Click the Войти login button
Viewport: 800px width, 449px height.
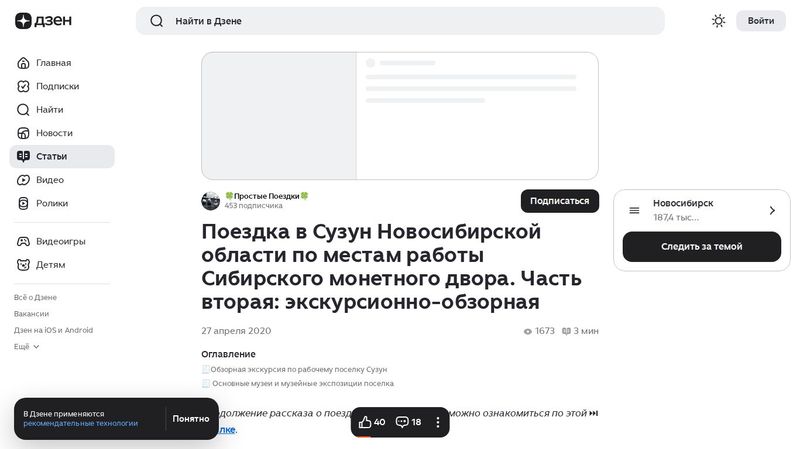point(760,21)
